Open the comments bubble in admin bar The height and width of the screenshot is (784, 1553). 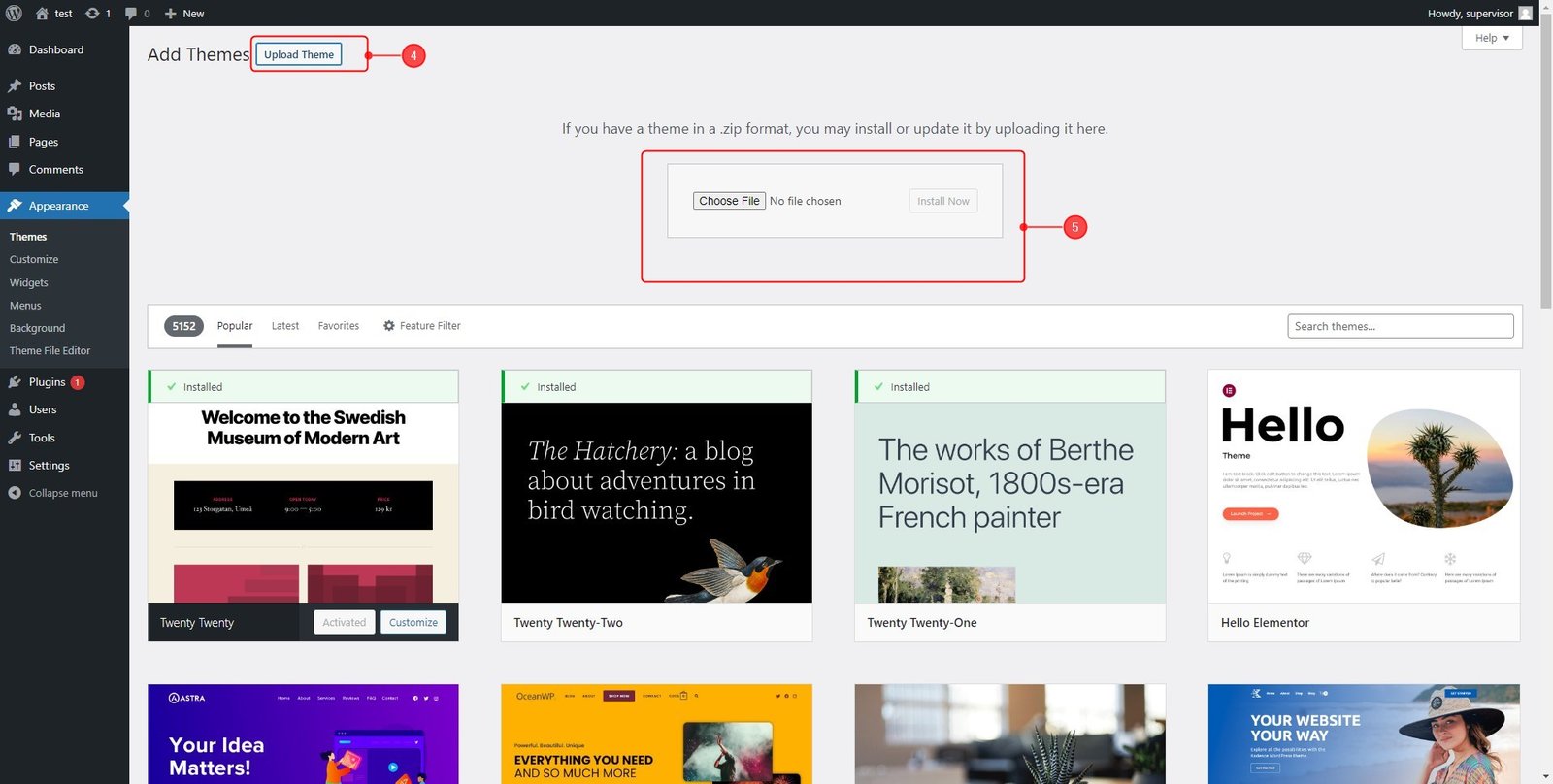point(131,13)
